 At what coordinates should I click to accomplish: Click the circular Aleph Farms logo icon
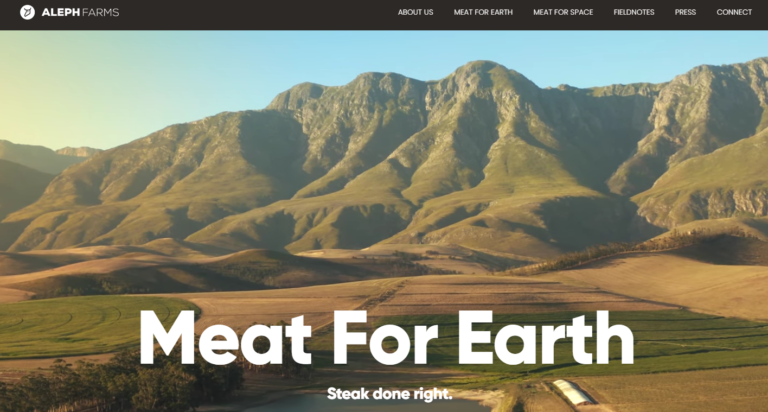coord(27,12)
